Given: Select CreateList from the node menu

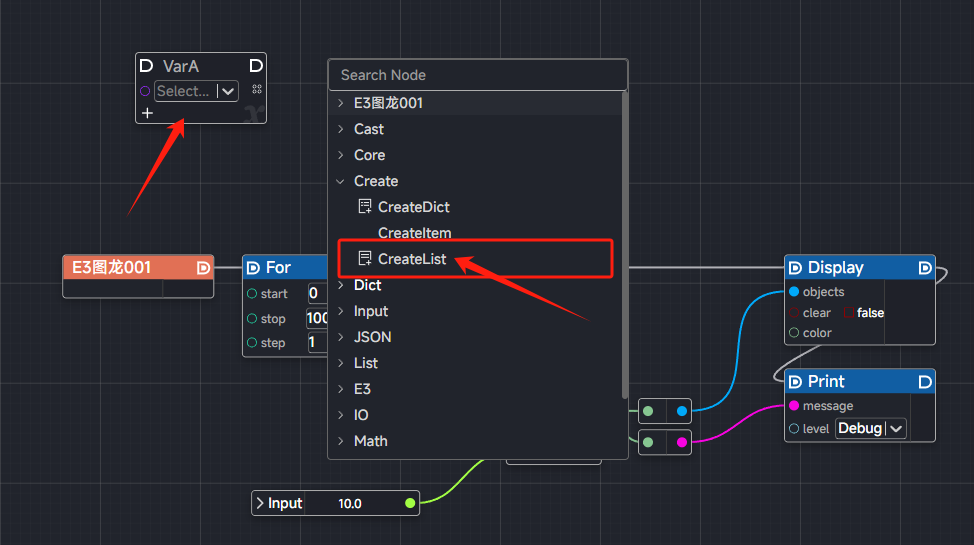Looking at the screenshot, I should point(414,259).
